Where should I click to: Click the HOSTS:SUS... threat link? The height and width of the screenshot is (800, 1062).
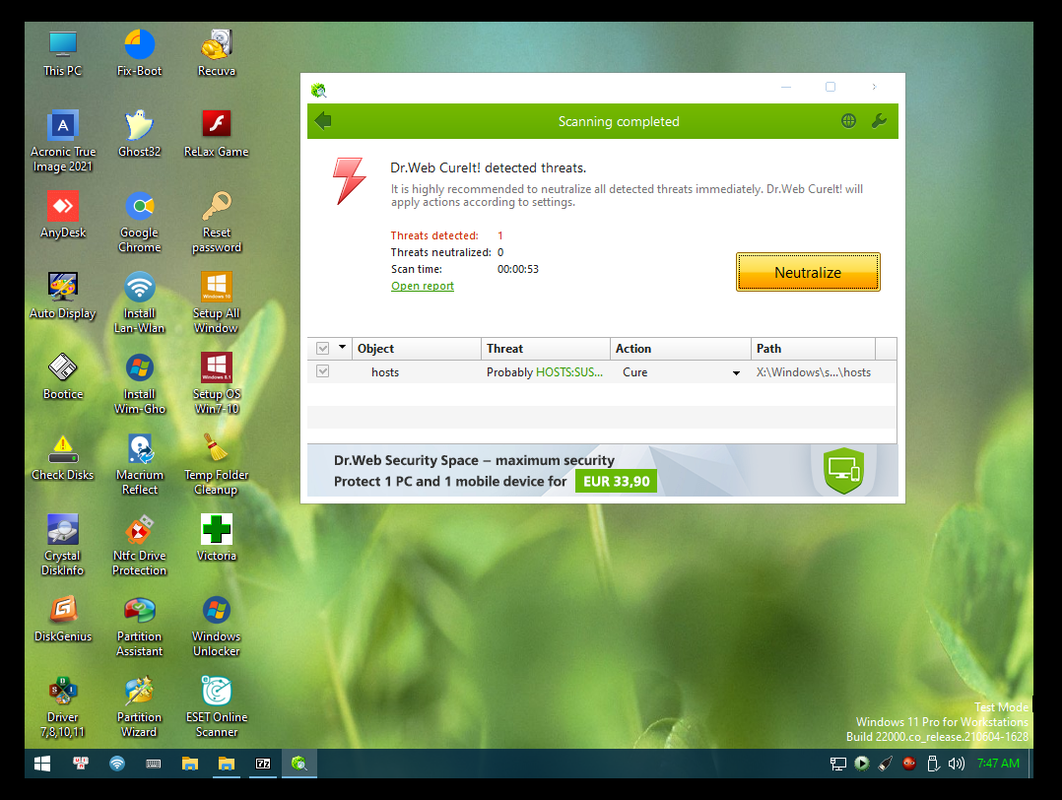coord(569,372)
